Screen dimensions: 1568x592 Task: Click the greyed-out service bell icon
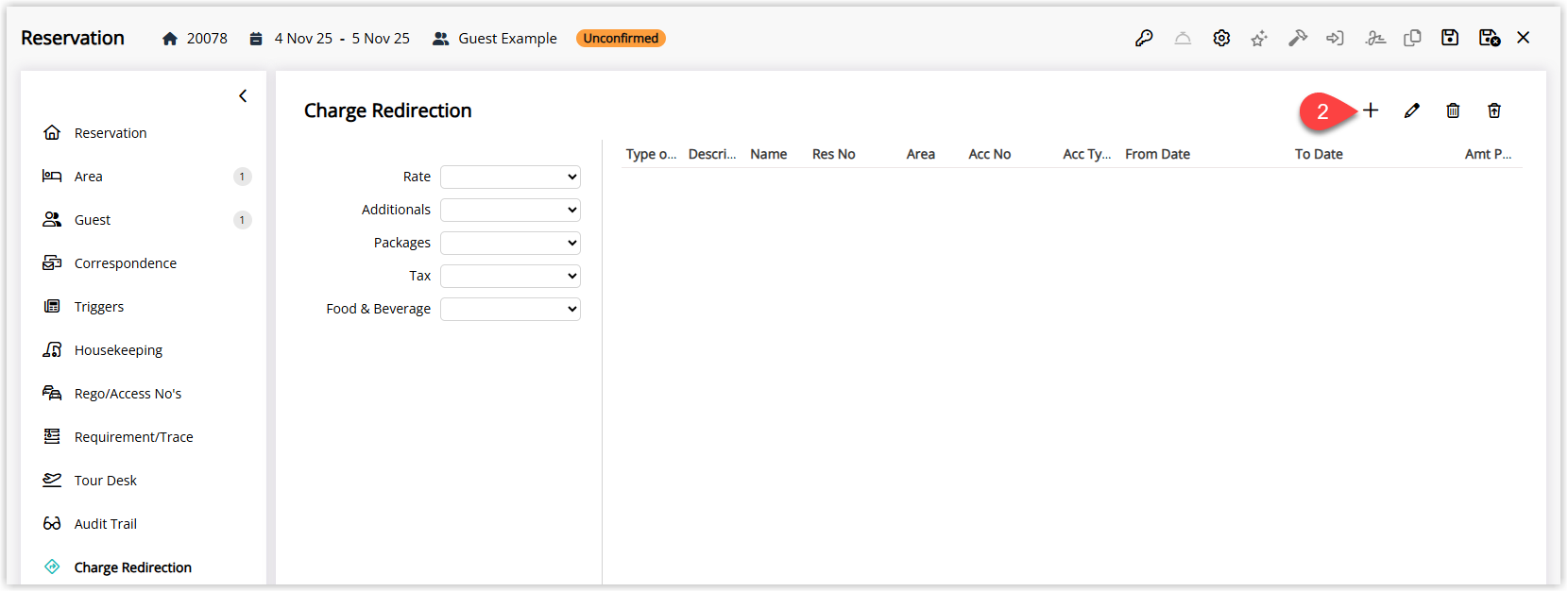[x=1183, y=39]
